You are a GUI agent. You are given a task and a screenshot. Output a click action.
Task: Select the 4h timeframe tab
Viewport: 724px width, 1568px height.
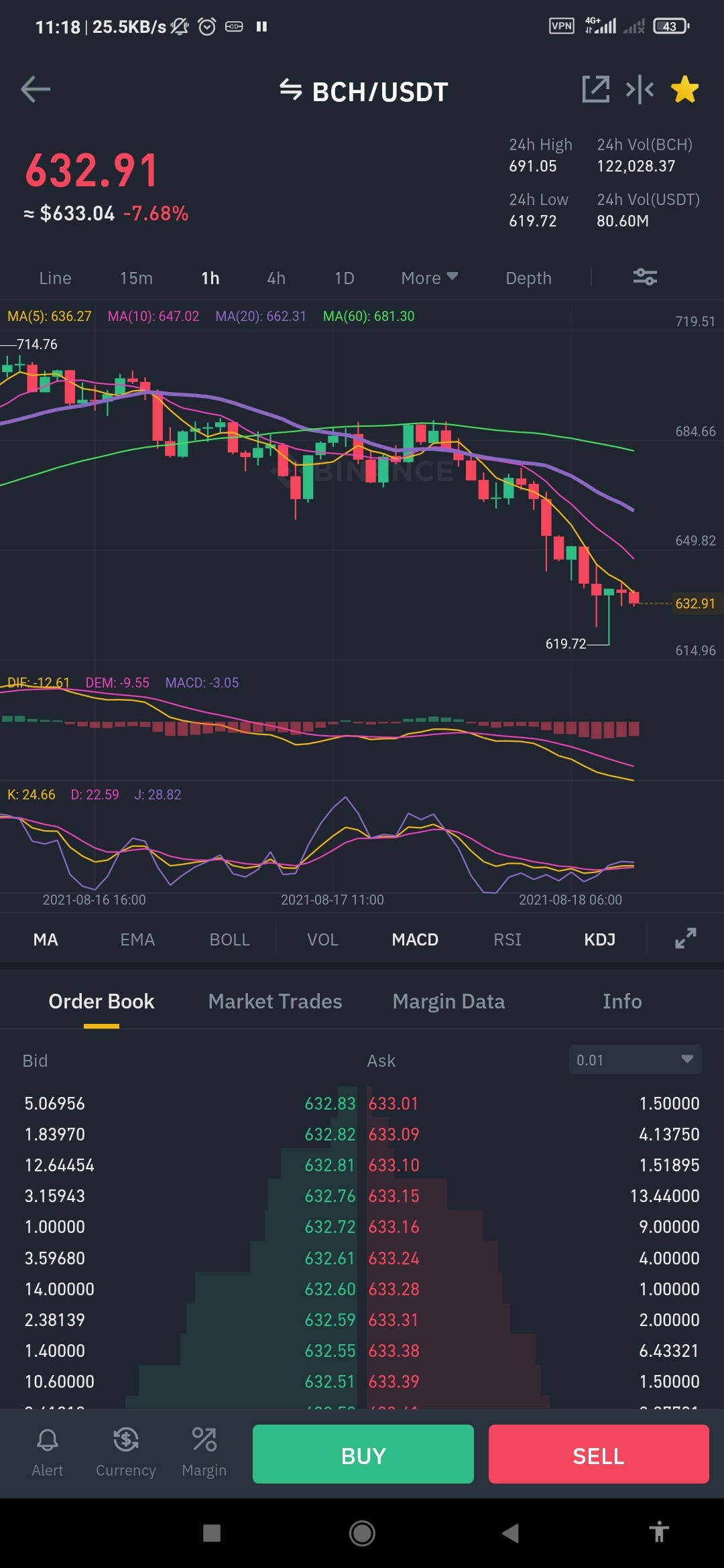[276, 278]
